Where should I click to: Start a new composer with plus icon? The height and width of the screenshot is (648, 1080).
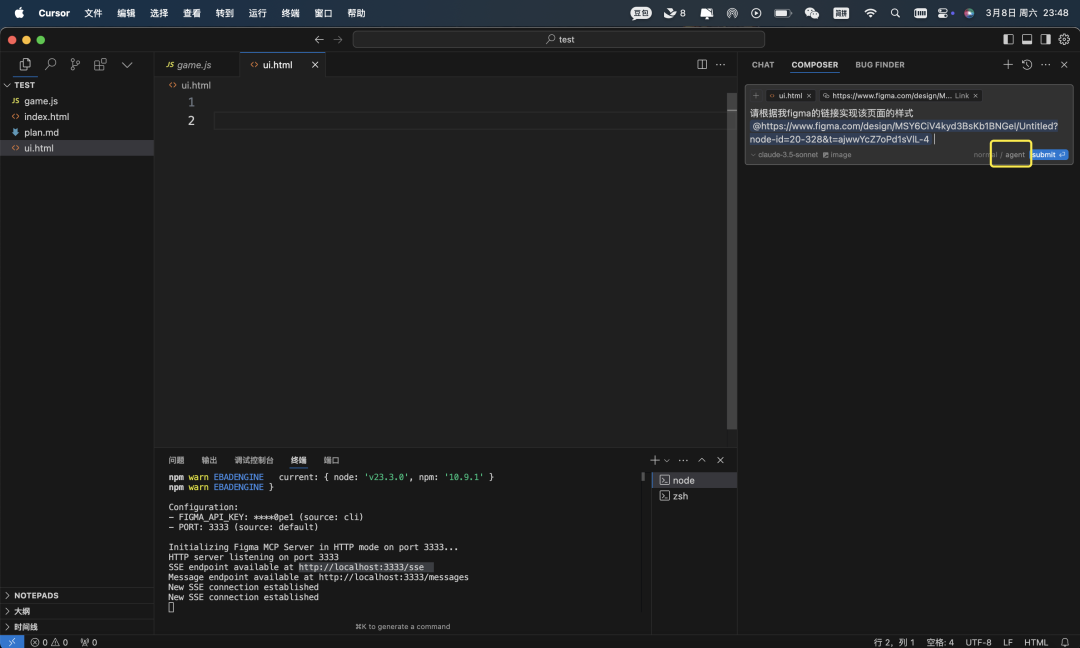point(1008,65)
